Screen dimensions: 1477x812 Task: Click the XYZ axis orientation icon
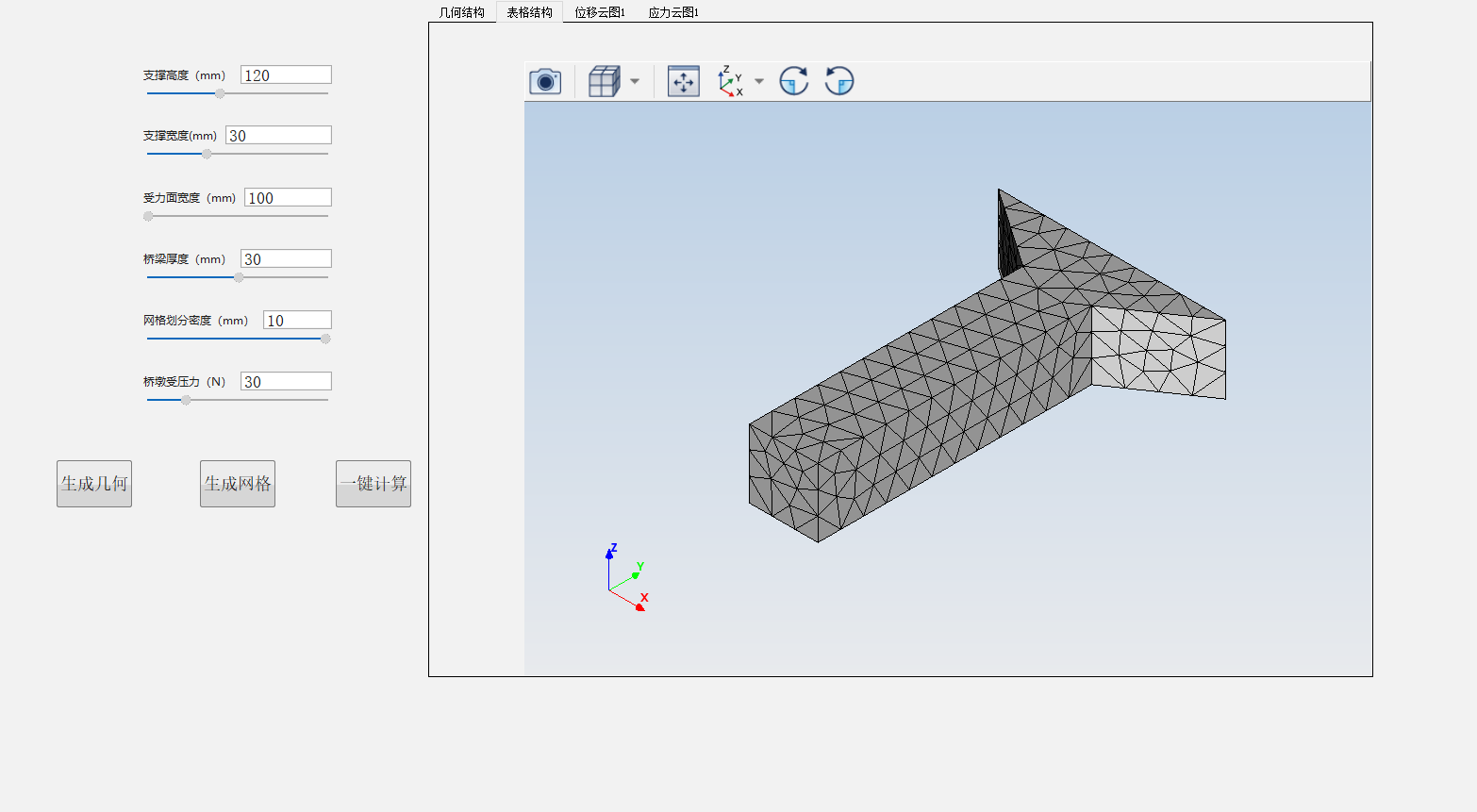730,81
